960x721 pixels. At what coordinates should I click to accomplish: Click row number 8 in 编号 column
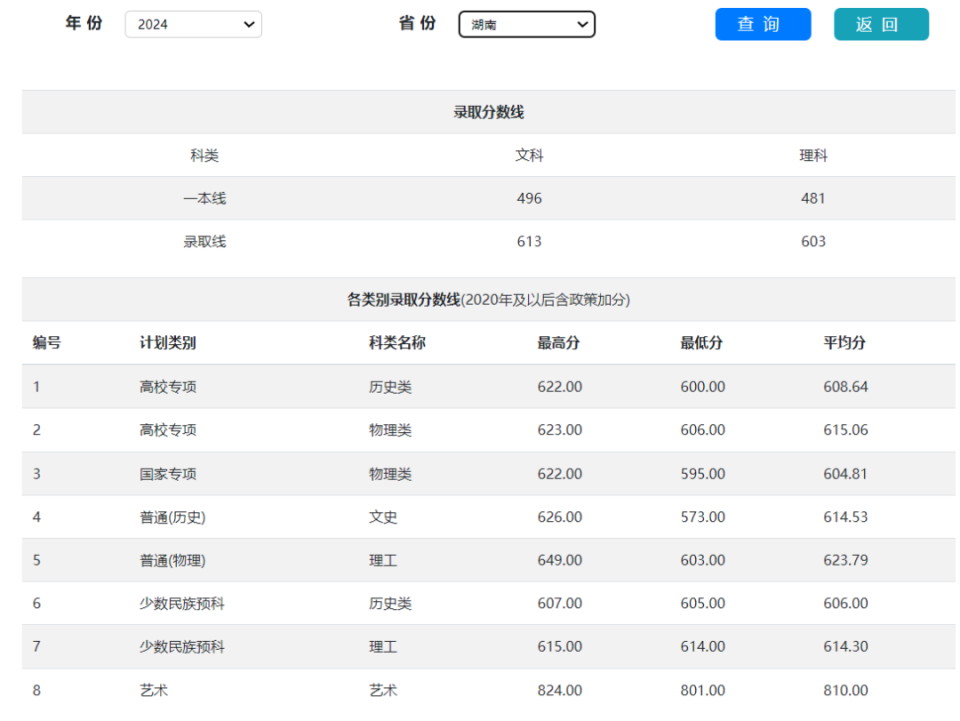click(x=37, y=690)
